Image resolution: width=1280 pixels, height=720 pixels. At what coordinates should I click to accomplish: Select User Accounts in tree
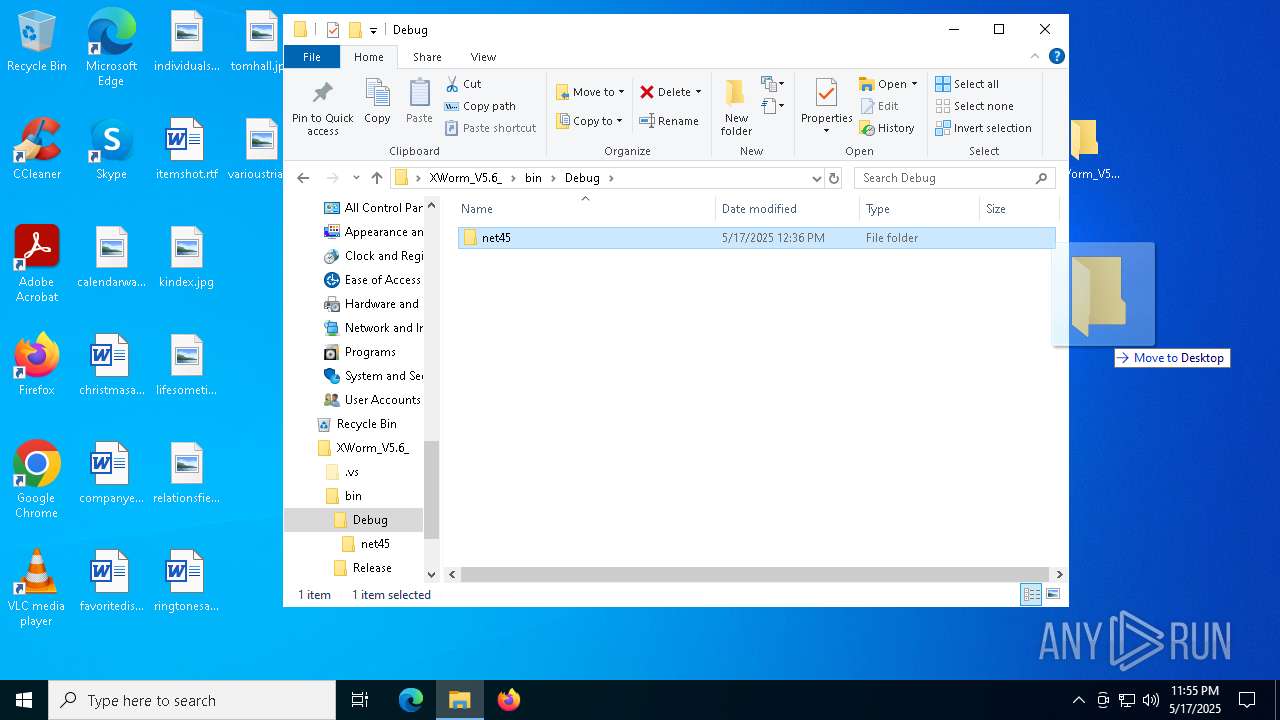click(x=372, y=400)
